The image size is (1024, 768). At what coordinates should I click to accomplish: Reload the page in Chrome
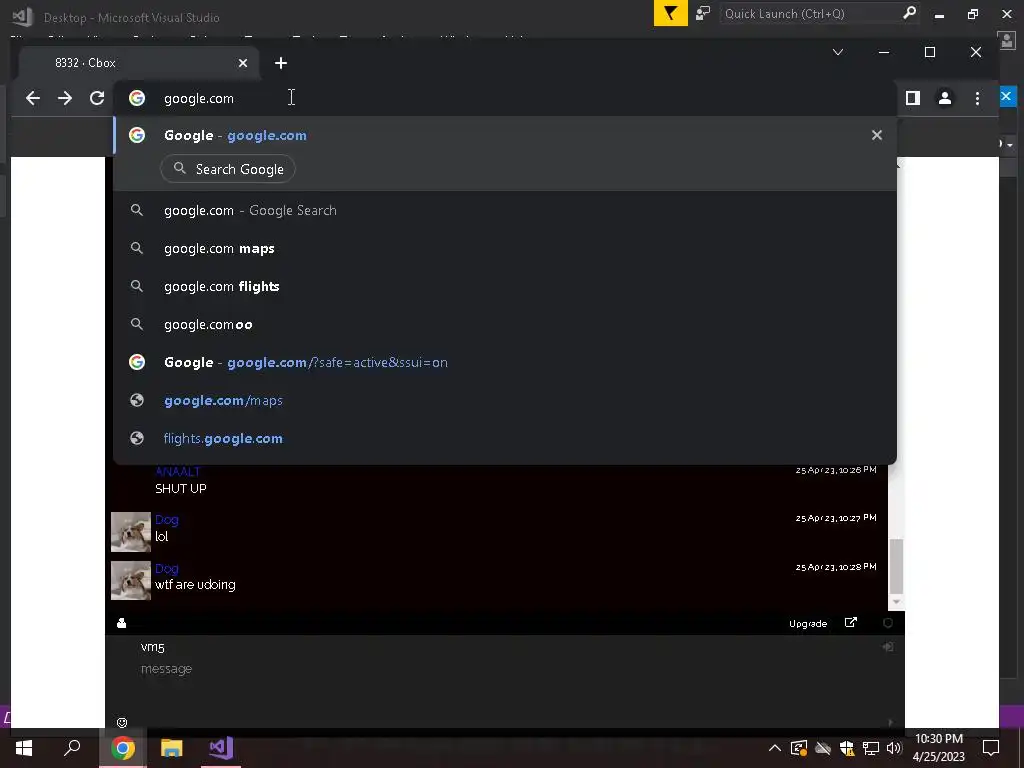click(x=97, y=99)
